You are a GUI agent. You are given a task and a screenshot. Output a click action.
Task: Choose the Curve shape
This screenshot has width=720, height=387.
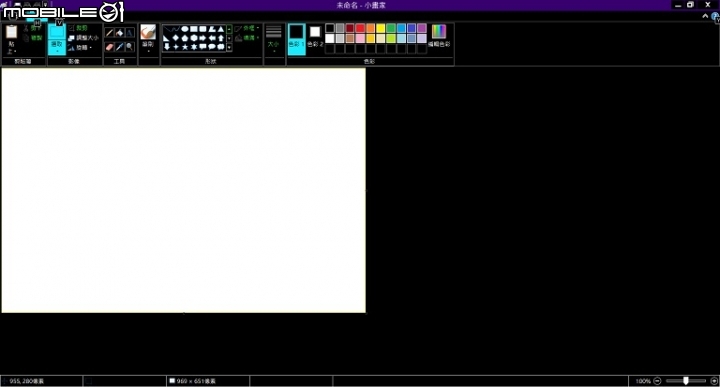pyautogui.click(x=176, y=29)
